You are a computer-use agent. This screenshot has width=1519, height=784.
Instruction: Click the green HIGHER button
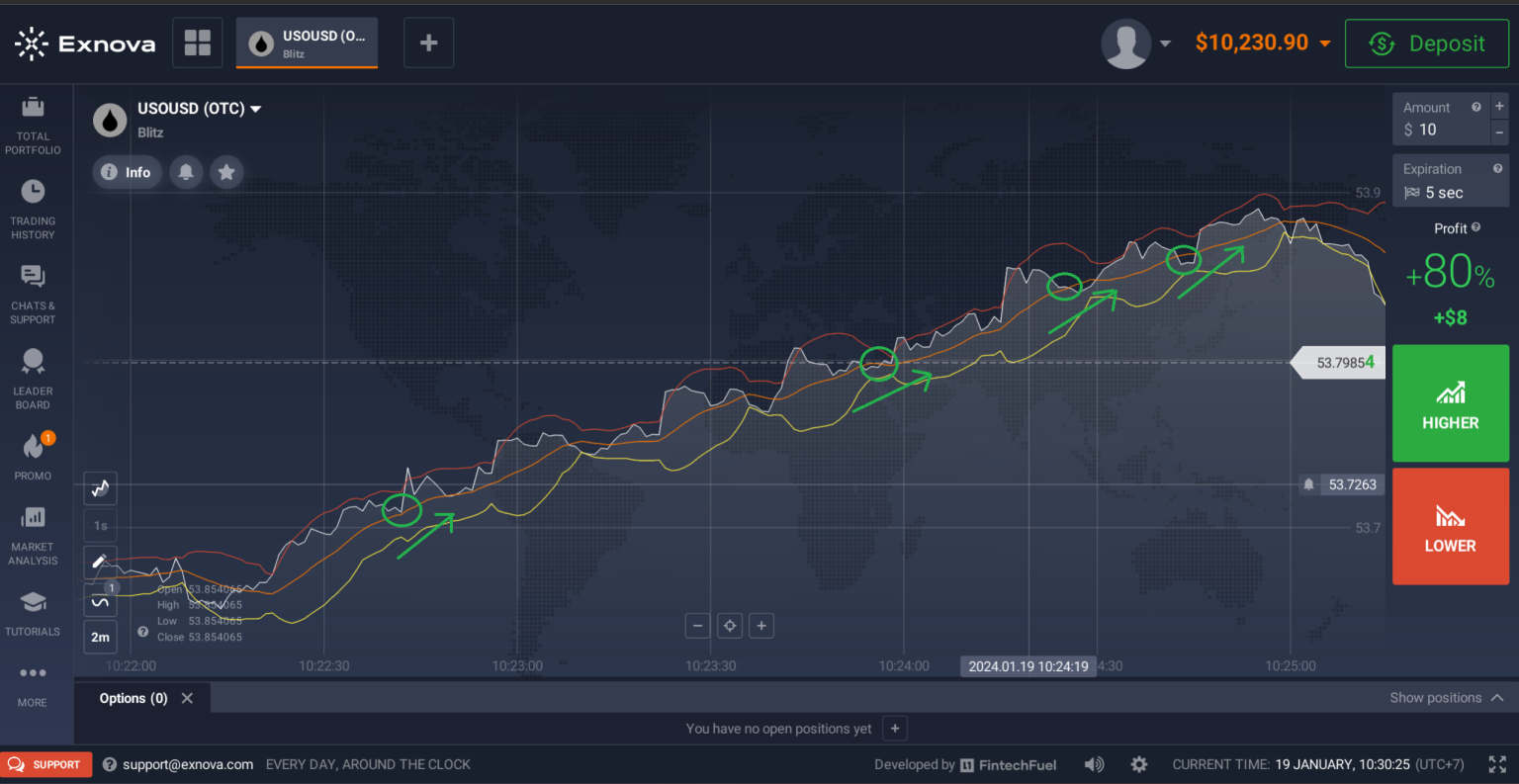1450,403
